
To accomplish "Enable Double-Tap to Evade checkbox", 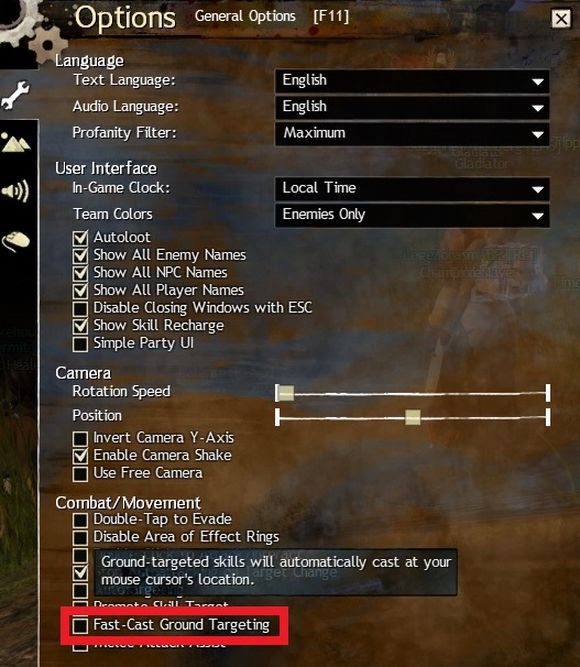I will (80, 520).
